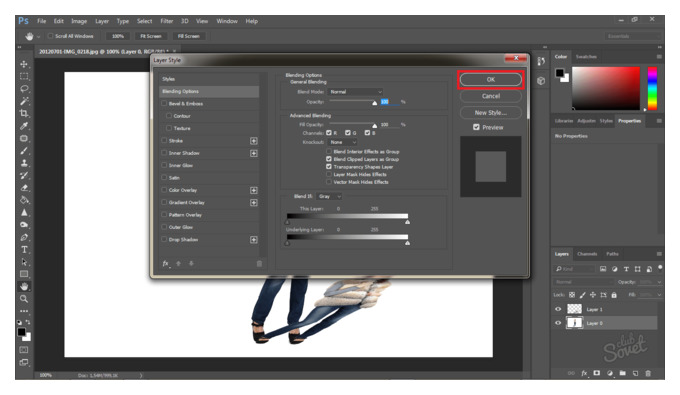
Task: Toggle Blend Clipped Layers as Group
Action: coord(329,159)
